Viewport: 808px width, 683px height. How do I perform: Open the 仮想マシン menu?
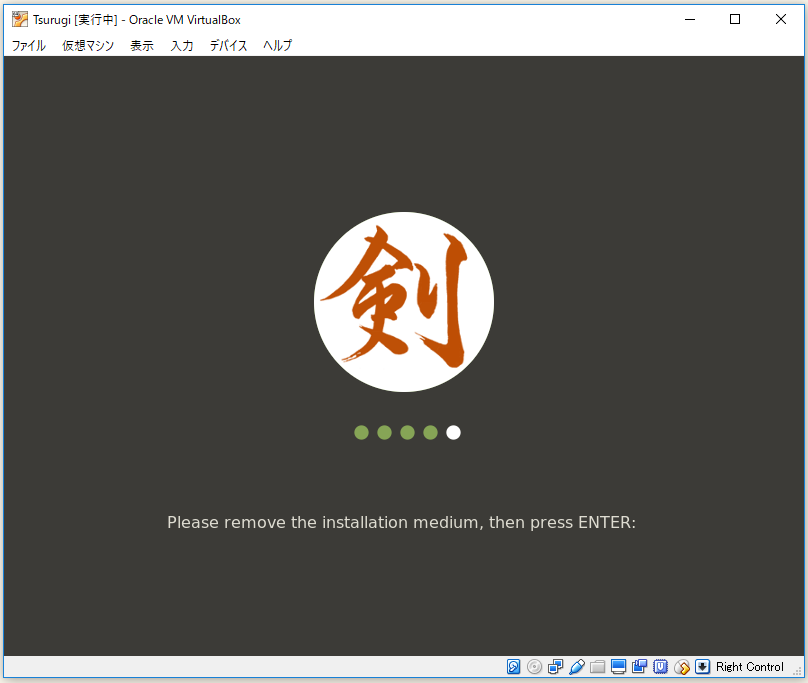pyautogui.click(x=88, y=45)
